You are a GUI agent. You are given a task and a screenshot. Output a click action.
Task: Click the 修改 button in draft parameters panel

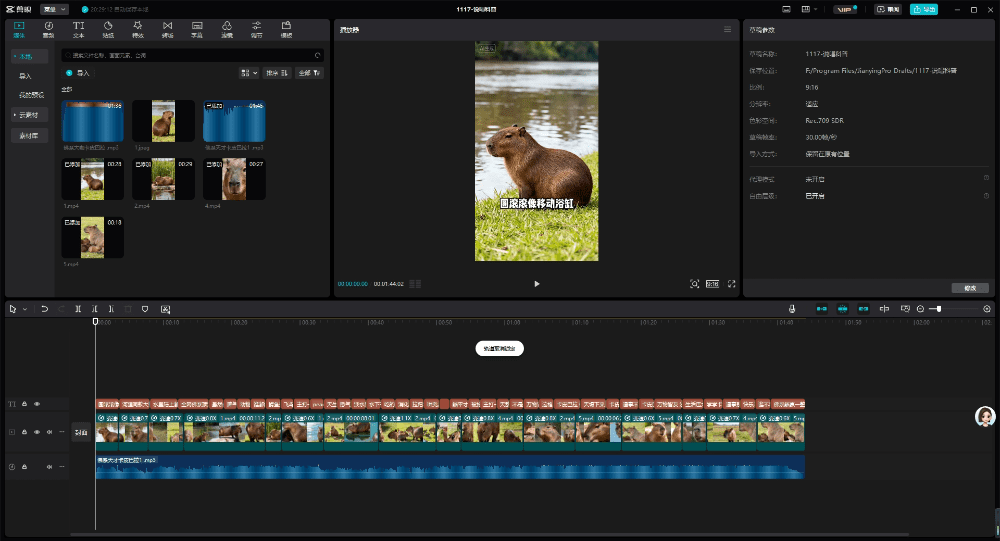[969, 288]
